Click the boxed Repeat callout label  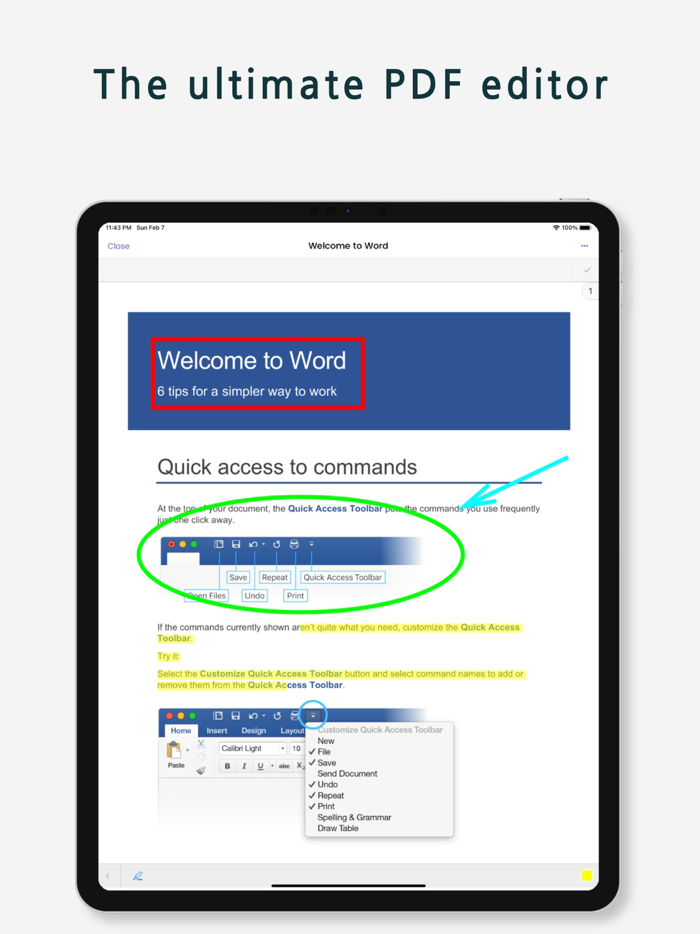pos(275,577)
